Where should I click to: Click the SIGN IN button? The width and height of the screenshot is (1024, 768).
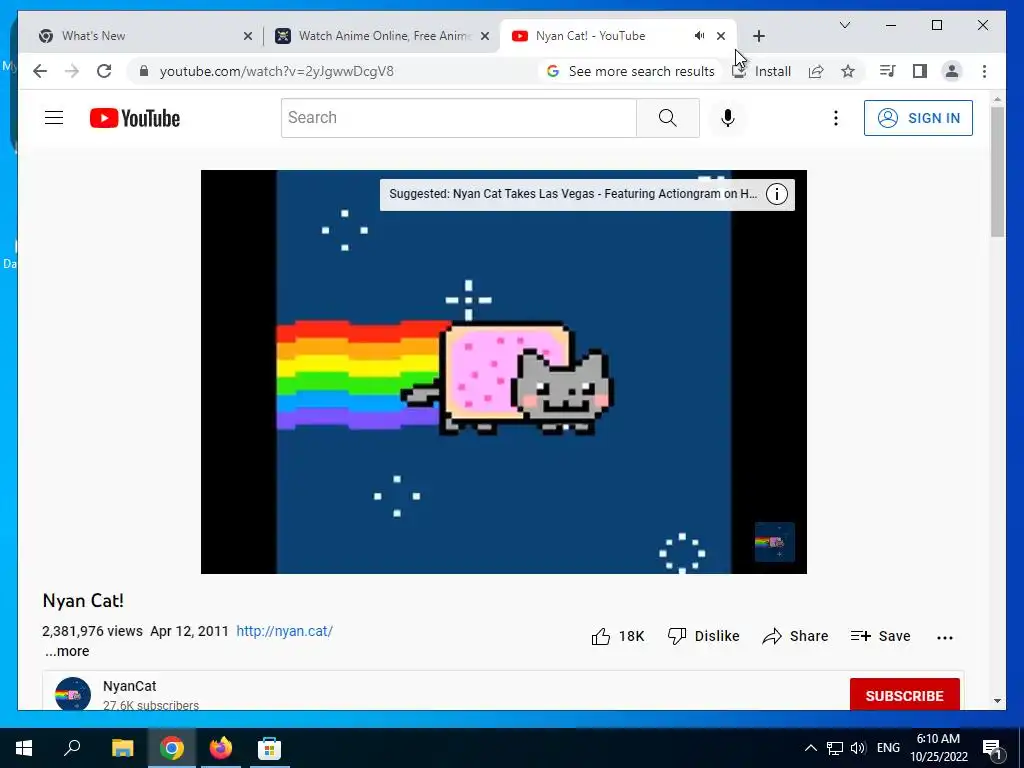coord(918,118)
